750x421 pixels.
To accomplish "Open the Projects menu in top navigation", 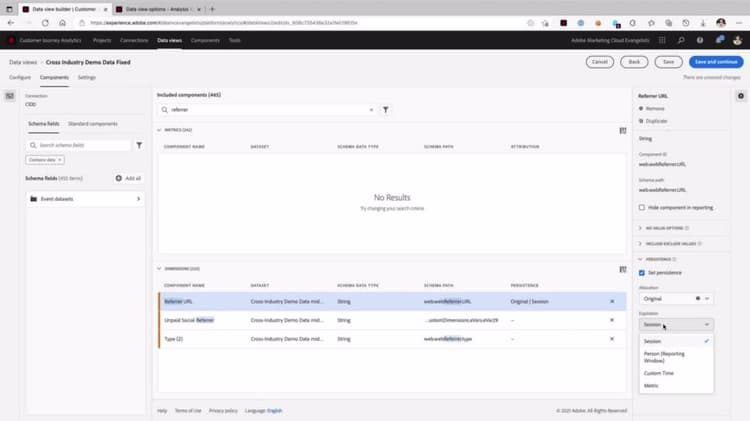I will coord(102,40).
